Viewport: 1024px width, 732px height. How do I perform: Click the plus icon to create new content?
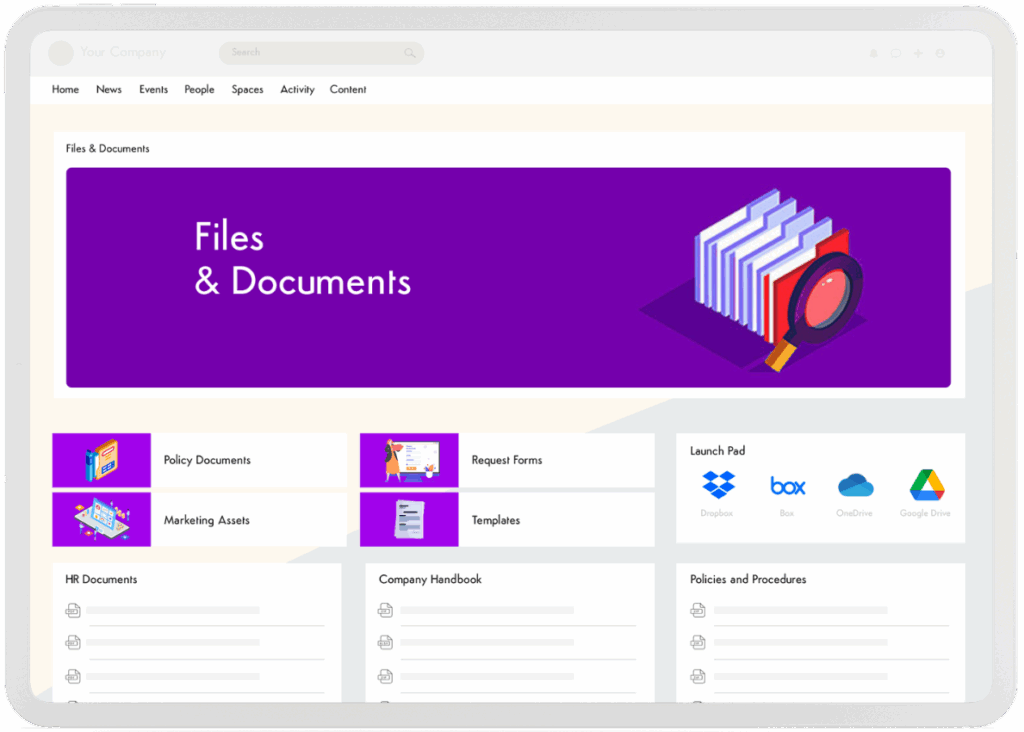(918, 53)
